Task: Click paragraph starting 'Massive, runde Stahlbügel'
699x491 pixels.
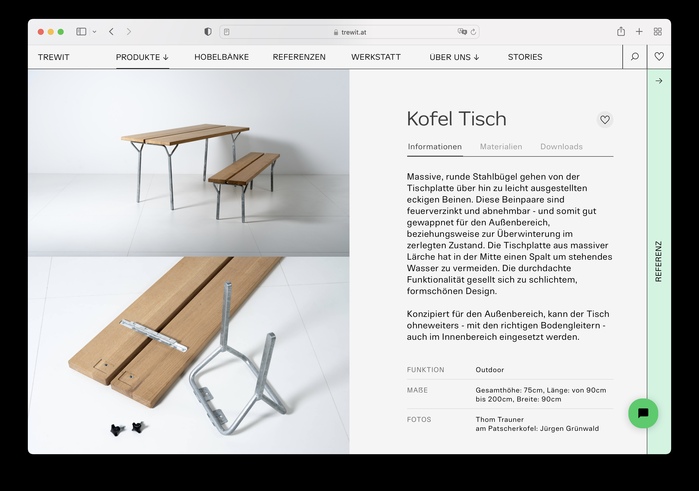Action: coord(510,234)
